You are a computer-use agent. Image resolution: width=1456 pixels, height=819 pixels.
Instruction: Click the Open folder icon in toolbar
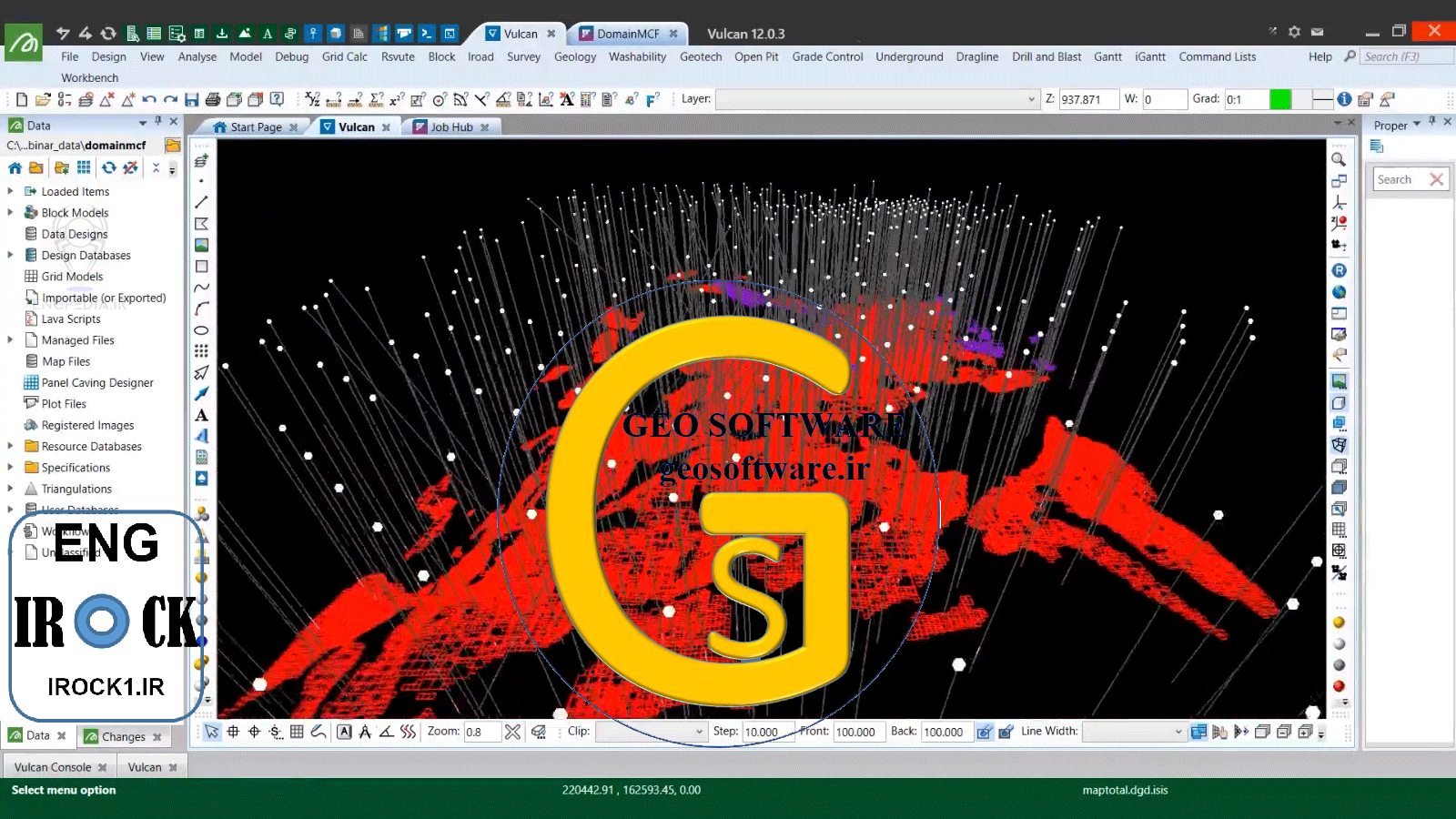43,99
